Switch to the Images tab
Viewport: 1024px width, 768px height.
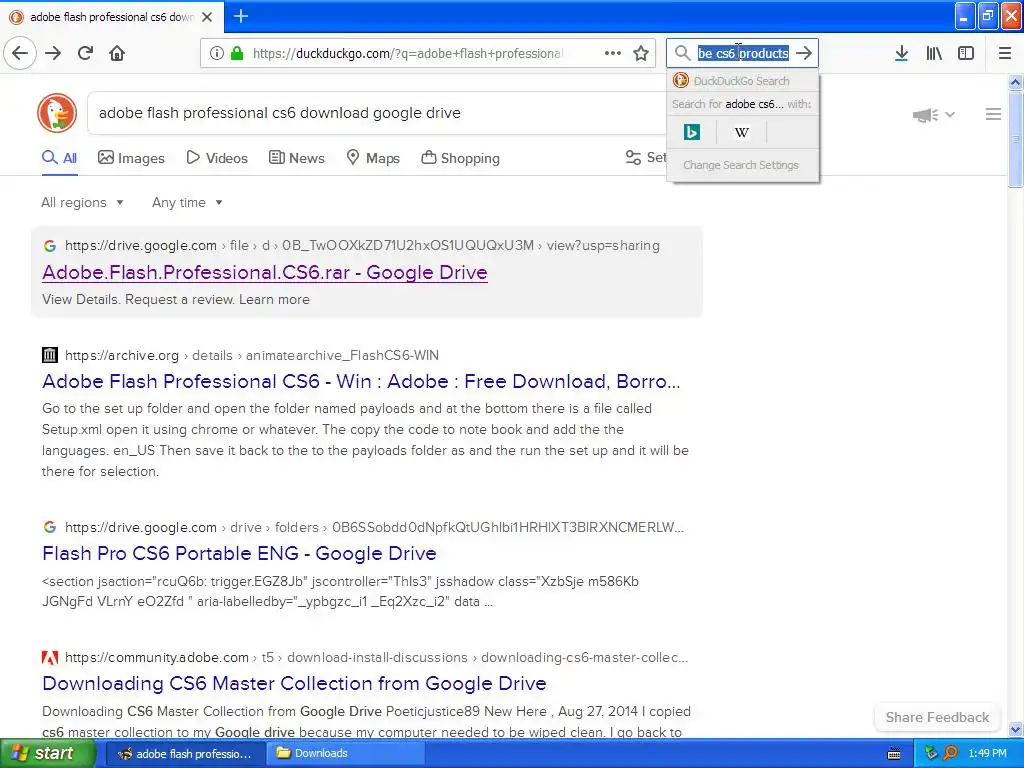pos(131,158)
